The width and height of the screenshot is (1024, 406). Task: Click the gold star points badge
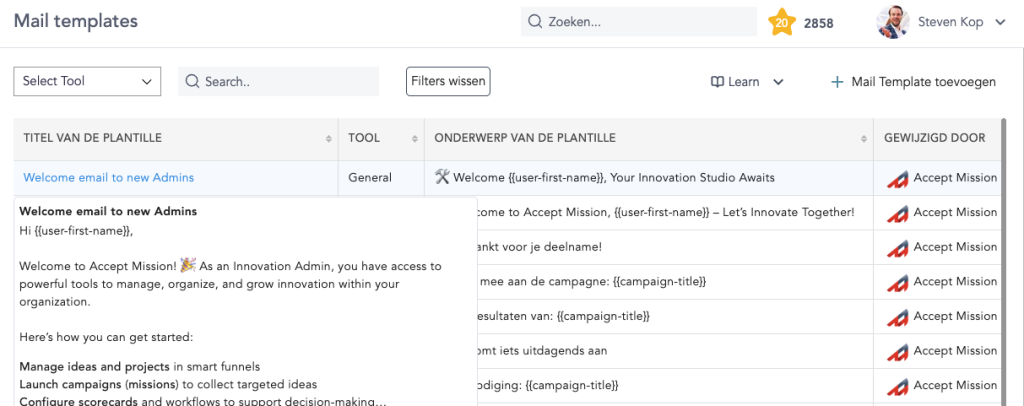(x=782, y=22)
